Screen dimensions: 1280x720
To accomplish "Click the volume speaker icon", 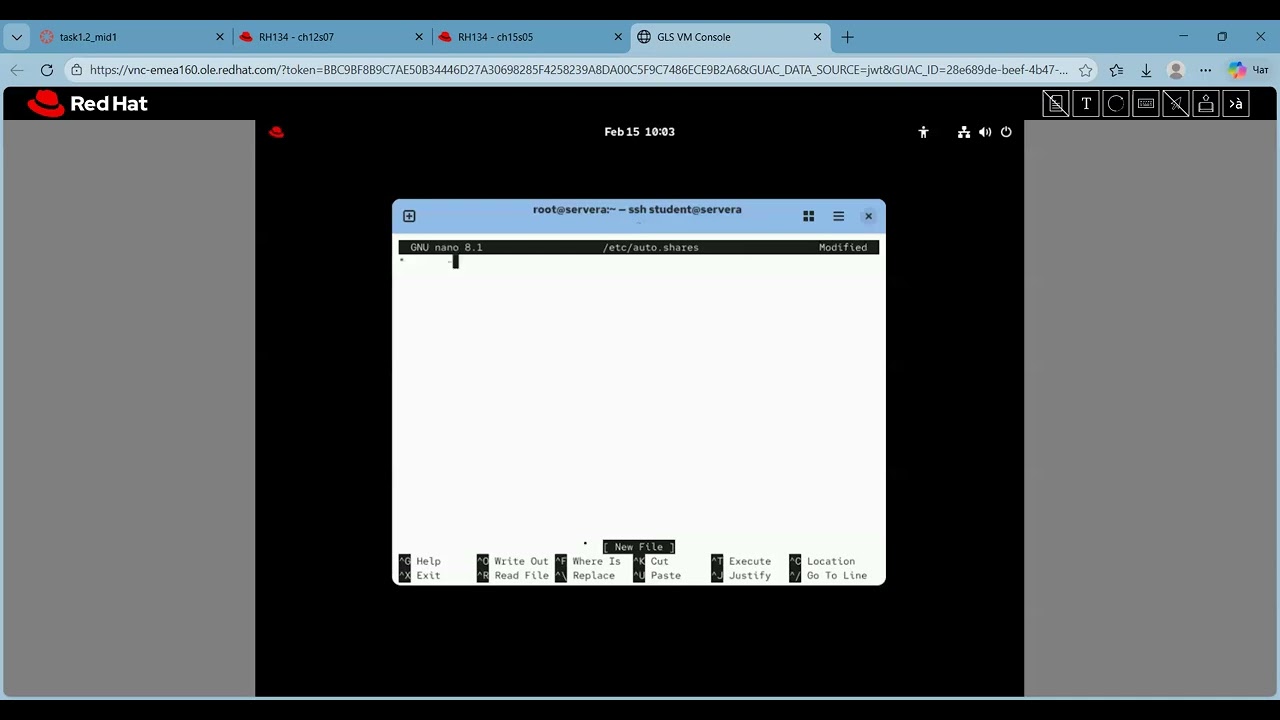I will point(985,132).
